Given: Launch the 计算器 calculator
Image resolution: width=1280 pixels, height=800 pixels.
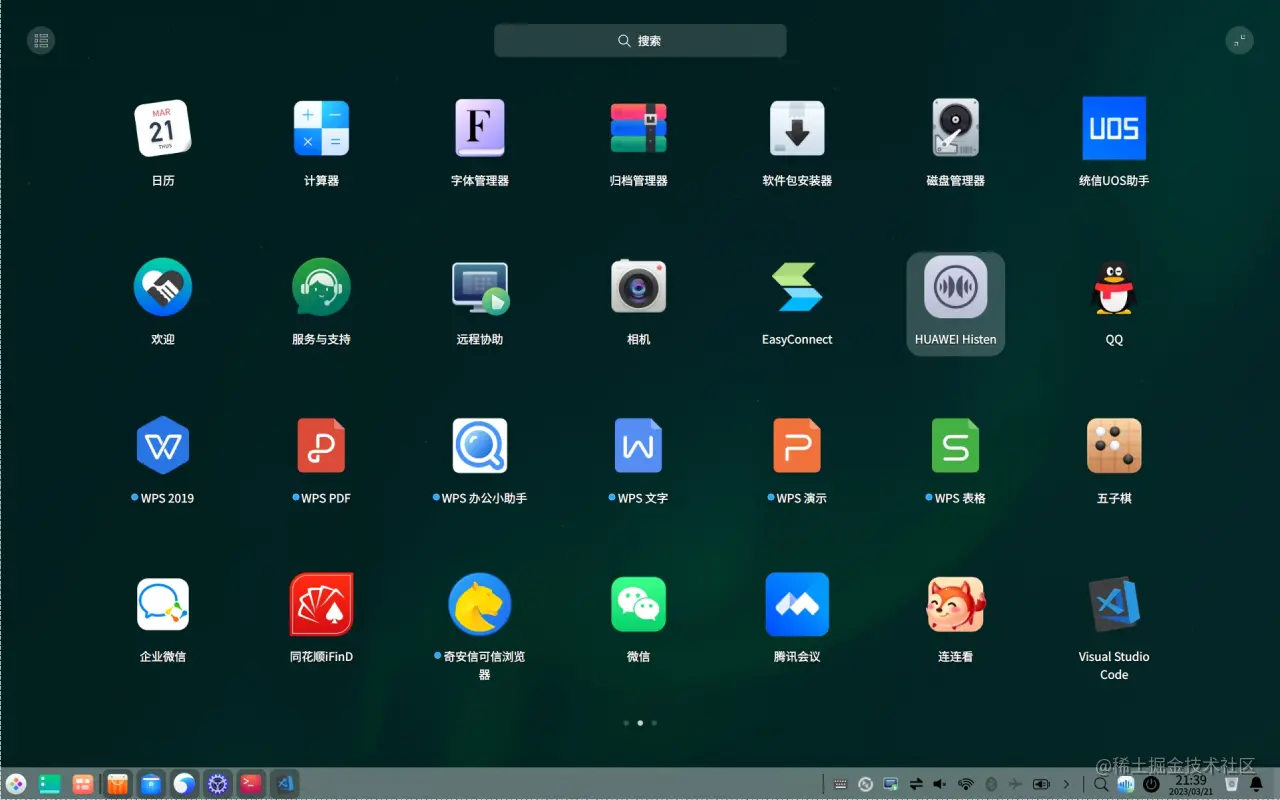Looking at the screenshot, I should 321,128.
